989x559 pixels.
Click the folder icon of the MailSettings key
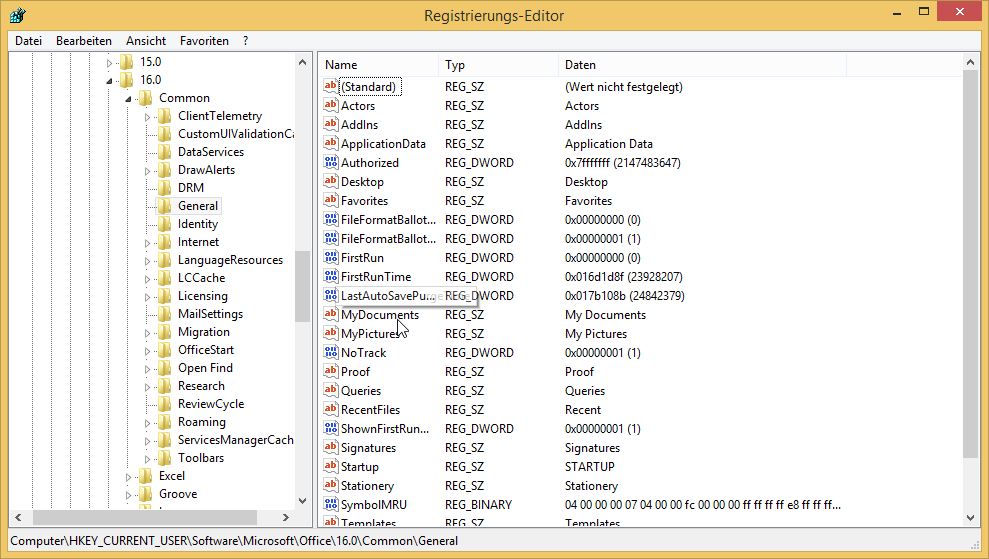165,314
